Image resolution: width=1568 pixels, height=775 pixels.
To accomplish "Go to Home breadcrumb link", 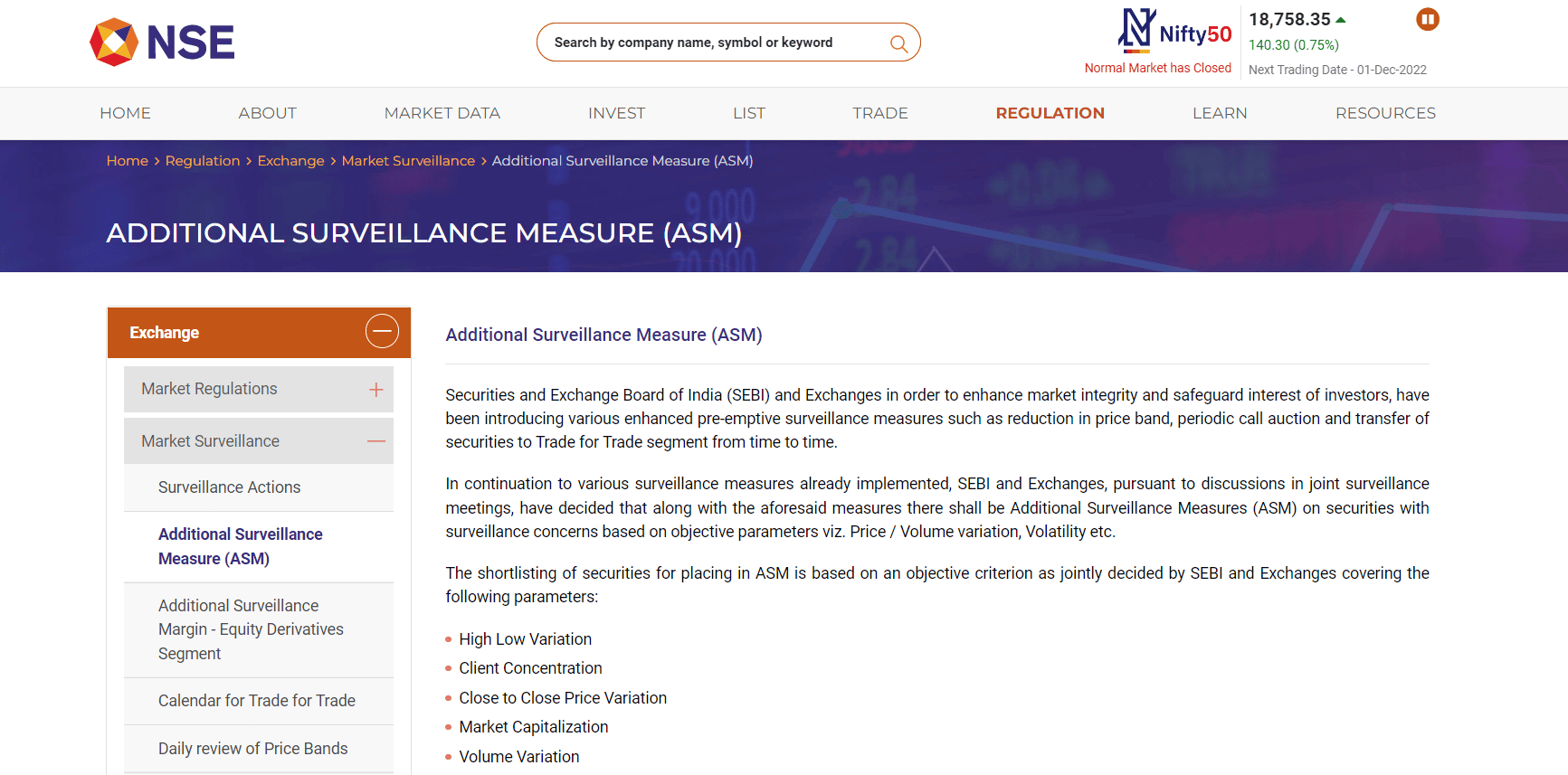I will click(128, 161).
